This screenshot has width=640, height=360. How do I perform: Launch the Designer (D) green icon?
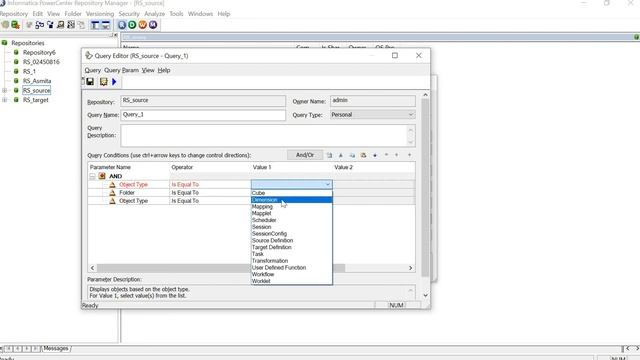(x=132, y=25)
